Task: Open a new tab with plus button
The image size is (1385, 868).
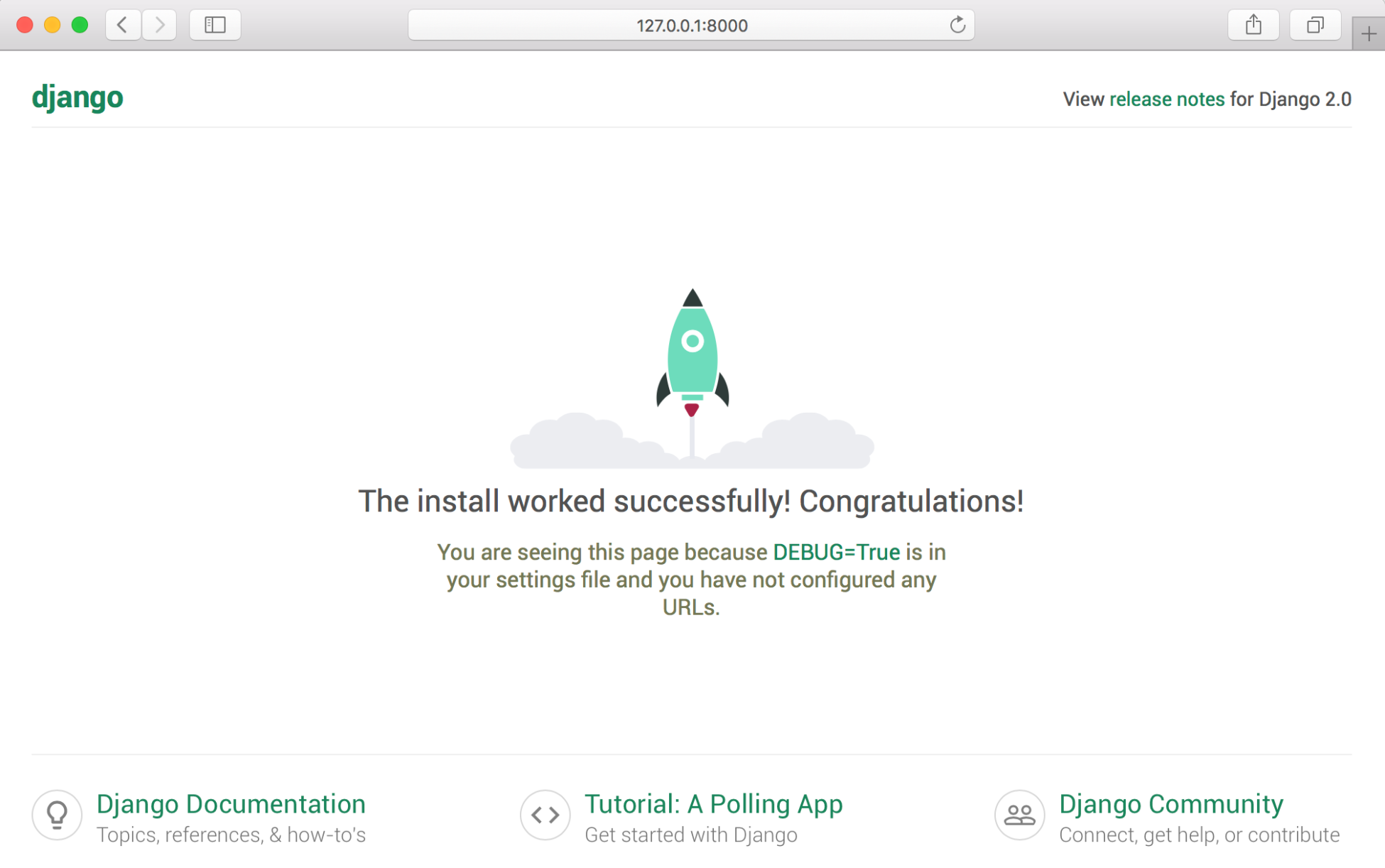Action: 1369,33
